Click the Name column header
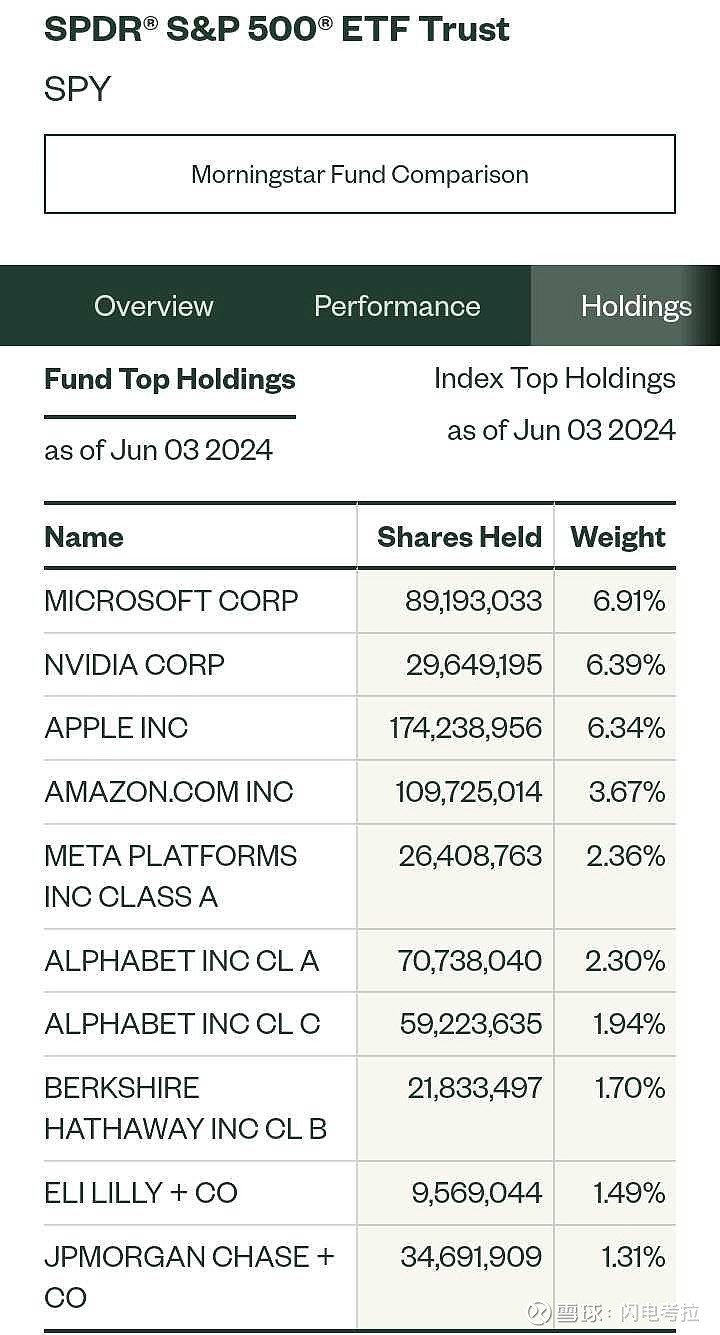Screen dimensions: 720x1335 pos(84,537)
